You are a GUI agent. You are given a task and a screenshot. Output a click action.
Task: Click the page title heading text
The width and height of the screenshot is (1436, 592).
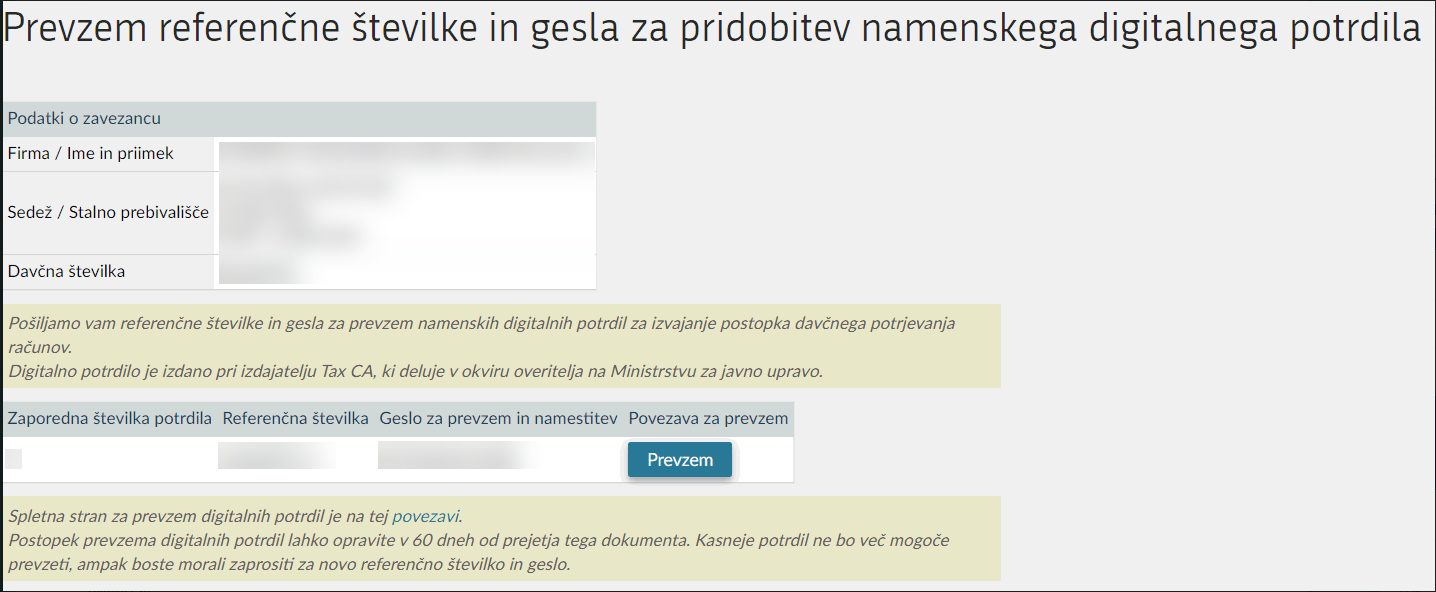point(712,29)
